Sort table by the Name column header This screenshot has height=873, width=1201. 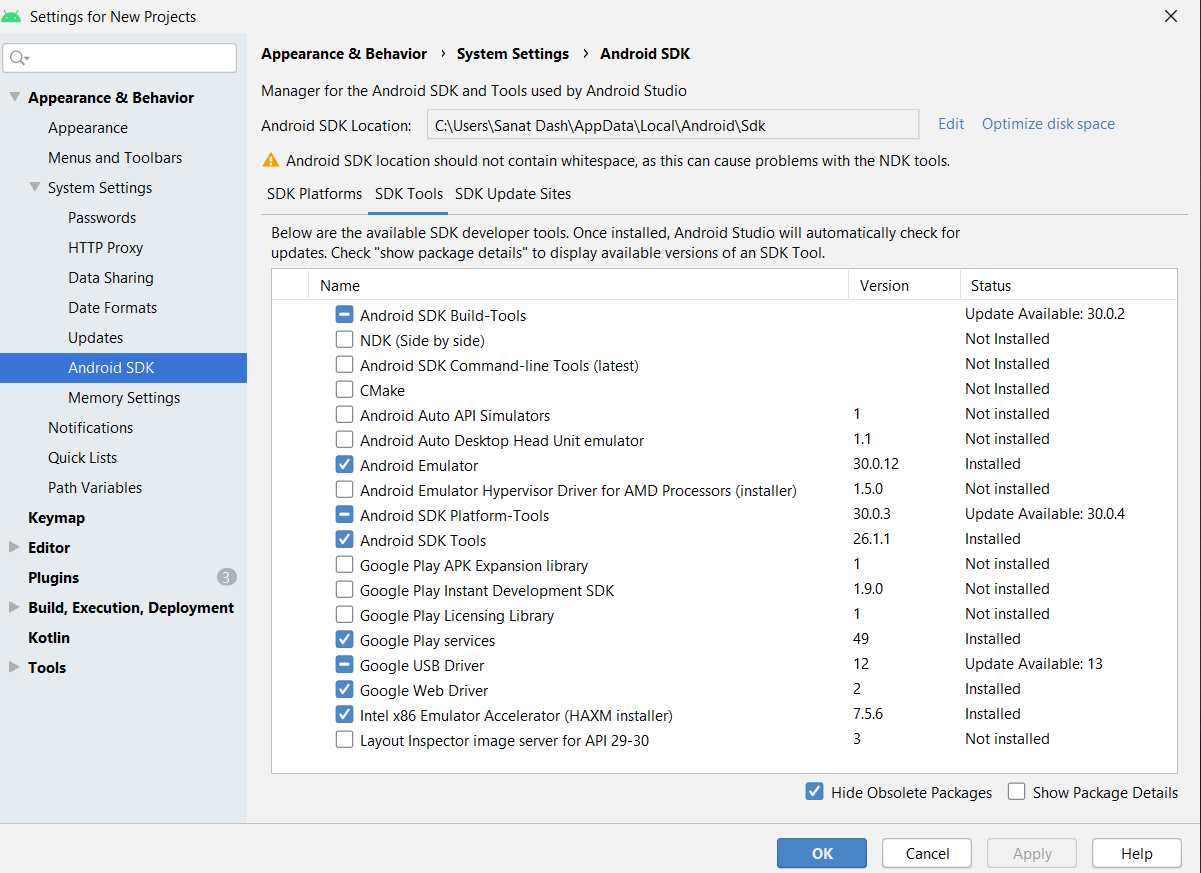coord(578,286)
